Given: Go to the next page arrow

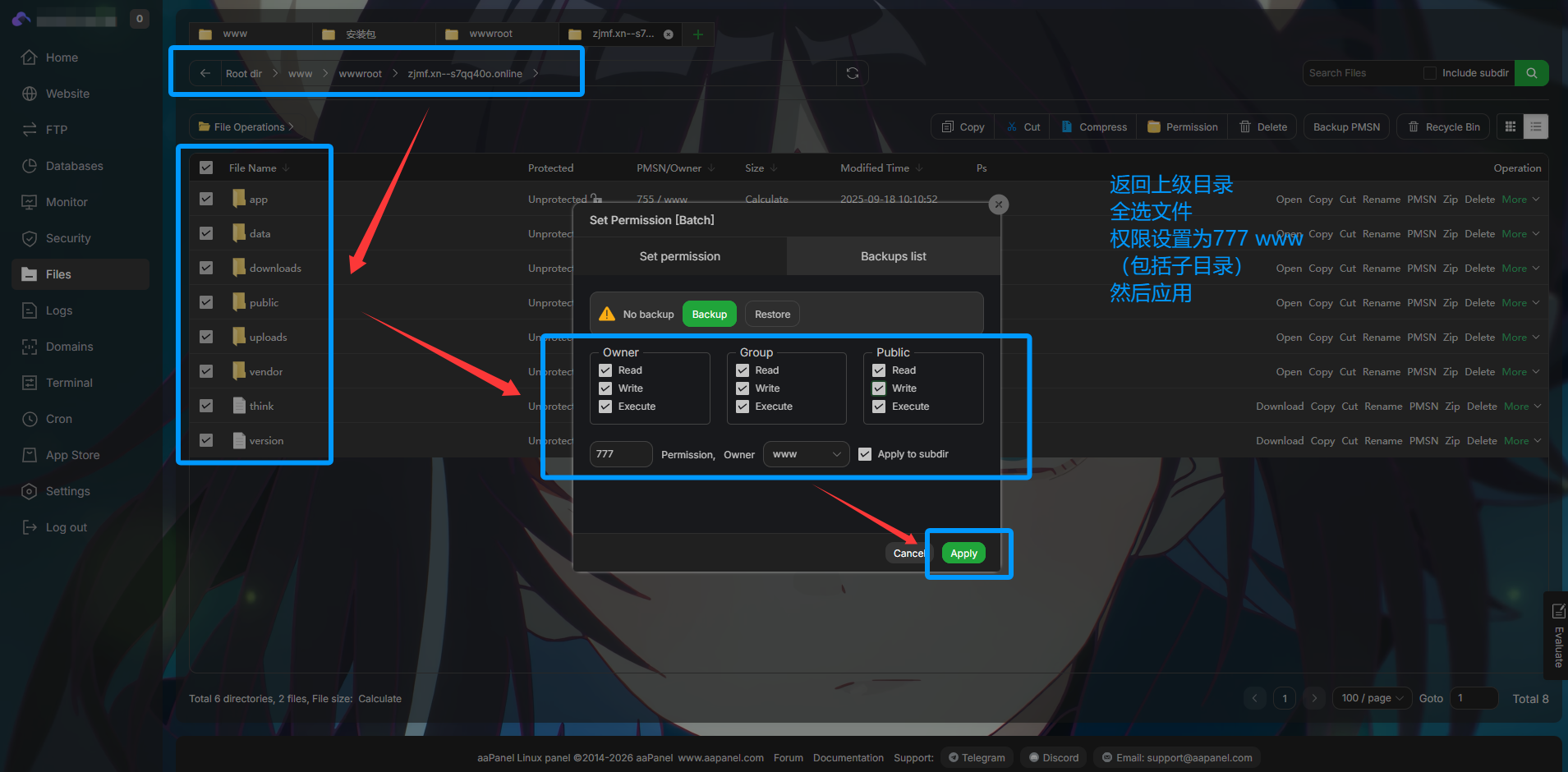Looking at the screenshot, I should 1314,698.
